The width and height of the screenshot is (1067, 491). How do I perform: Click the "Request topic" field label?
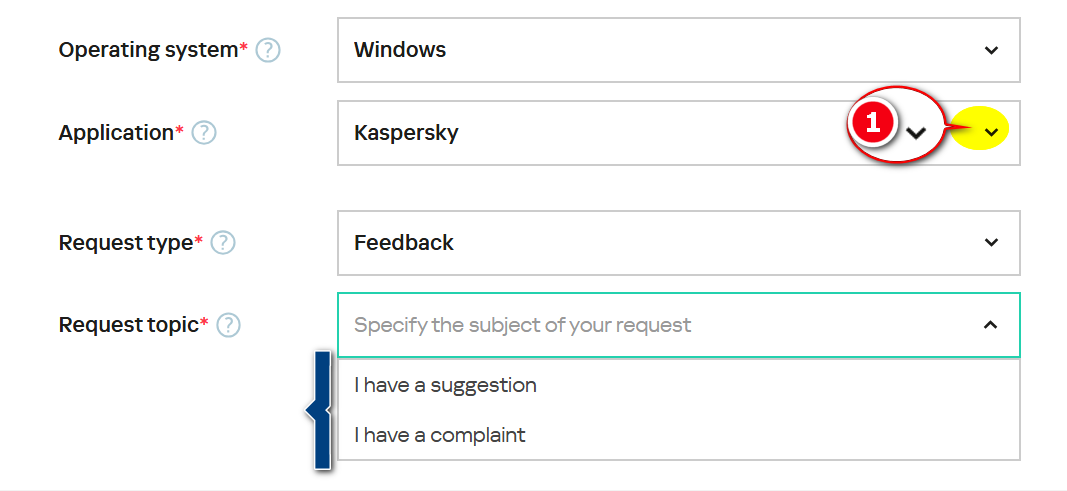129,325
